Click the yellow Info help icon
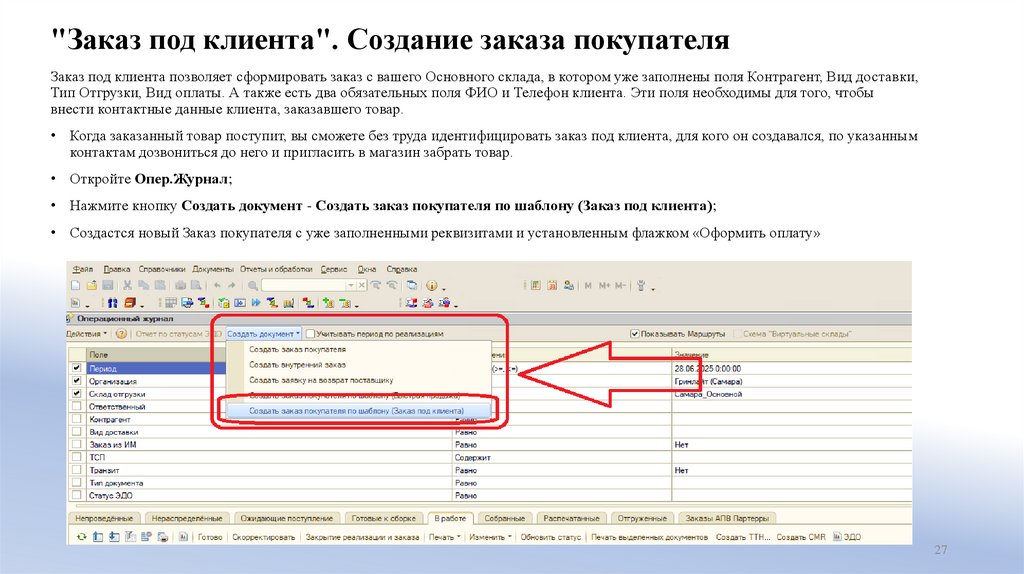 (431, 285)
